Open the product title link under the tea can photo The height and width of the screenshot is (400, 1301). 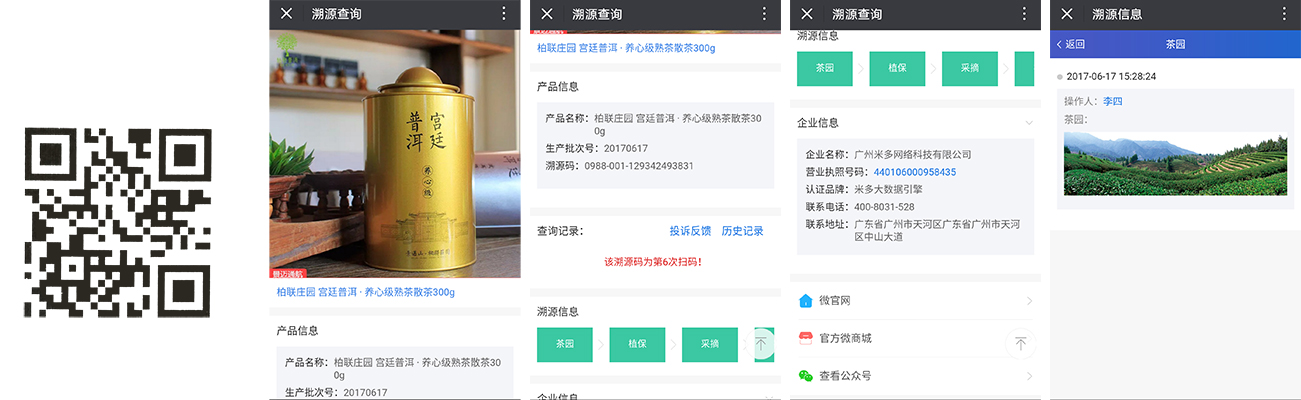pos(366,292)
